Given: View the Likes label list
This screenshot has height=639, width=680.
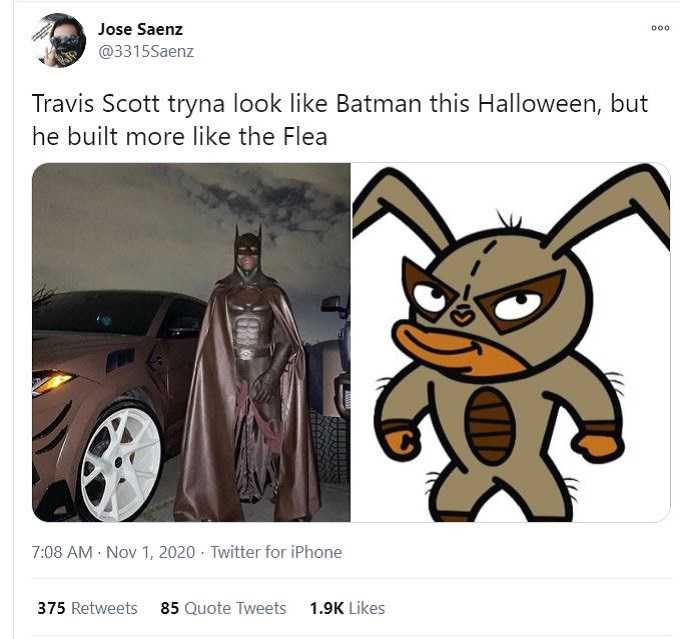Looking at the screenshot, I should (x=366, y=608).
